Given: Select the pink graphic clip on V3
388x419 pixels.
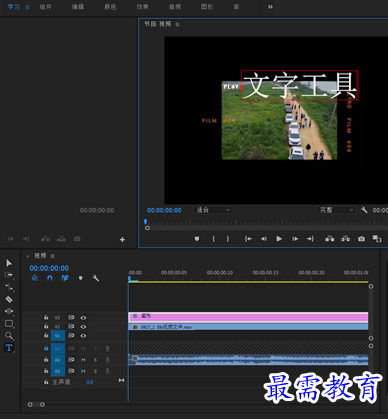Looking at the screenshot, I should [x=248, y=317].
